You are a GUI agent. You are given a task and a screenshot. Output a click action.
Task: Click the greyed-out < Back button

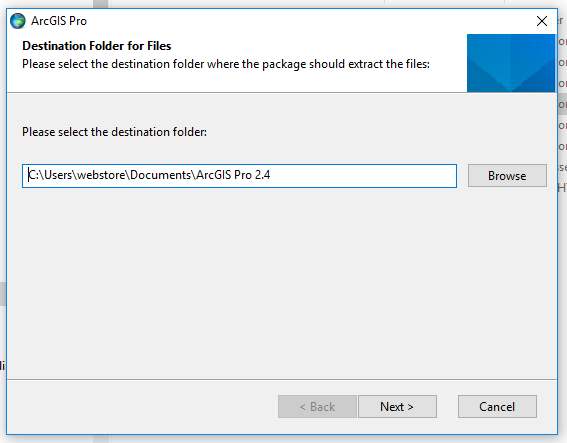[317, 406]
